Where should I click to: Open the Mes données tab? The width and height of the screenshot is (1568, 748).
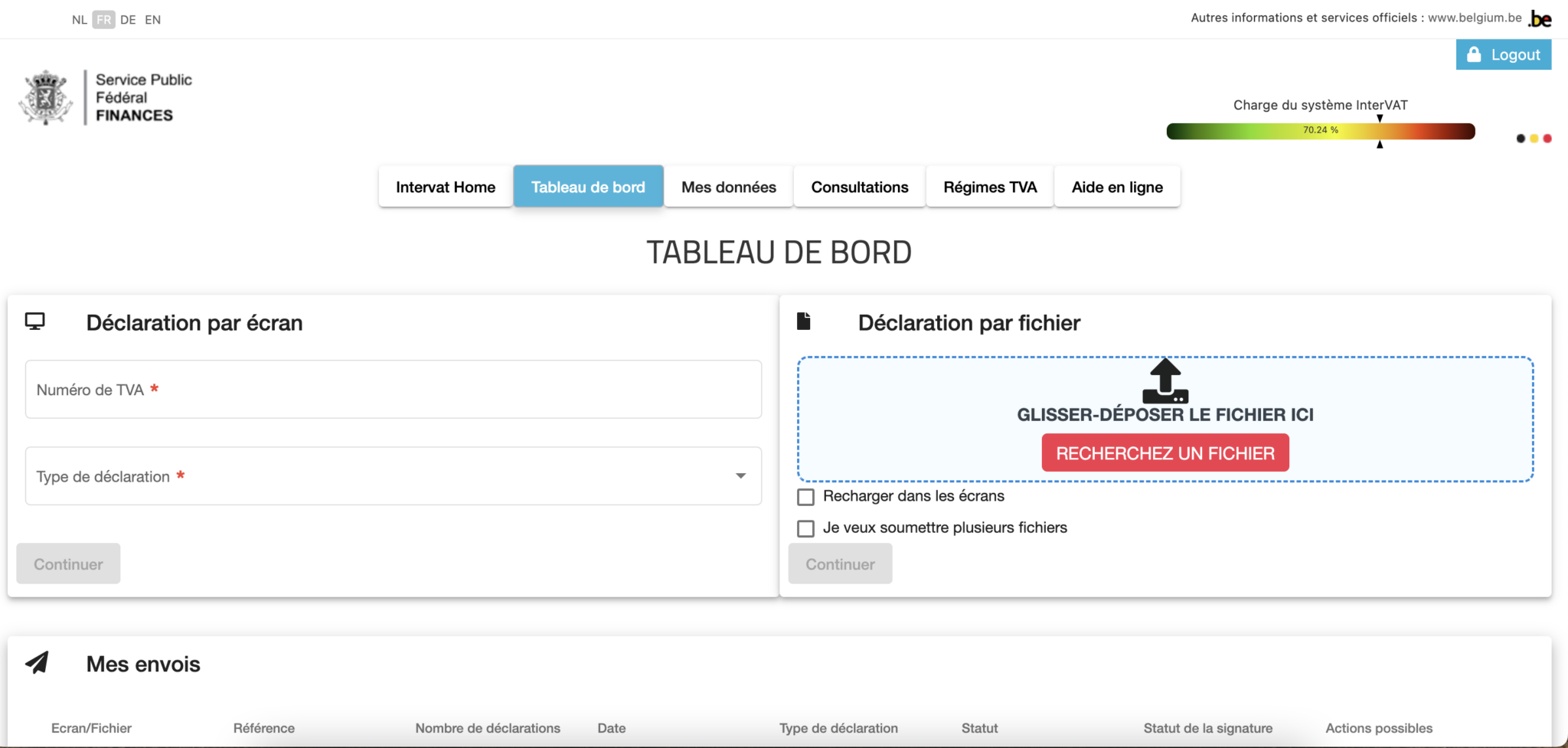(x=728, y=187)
